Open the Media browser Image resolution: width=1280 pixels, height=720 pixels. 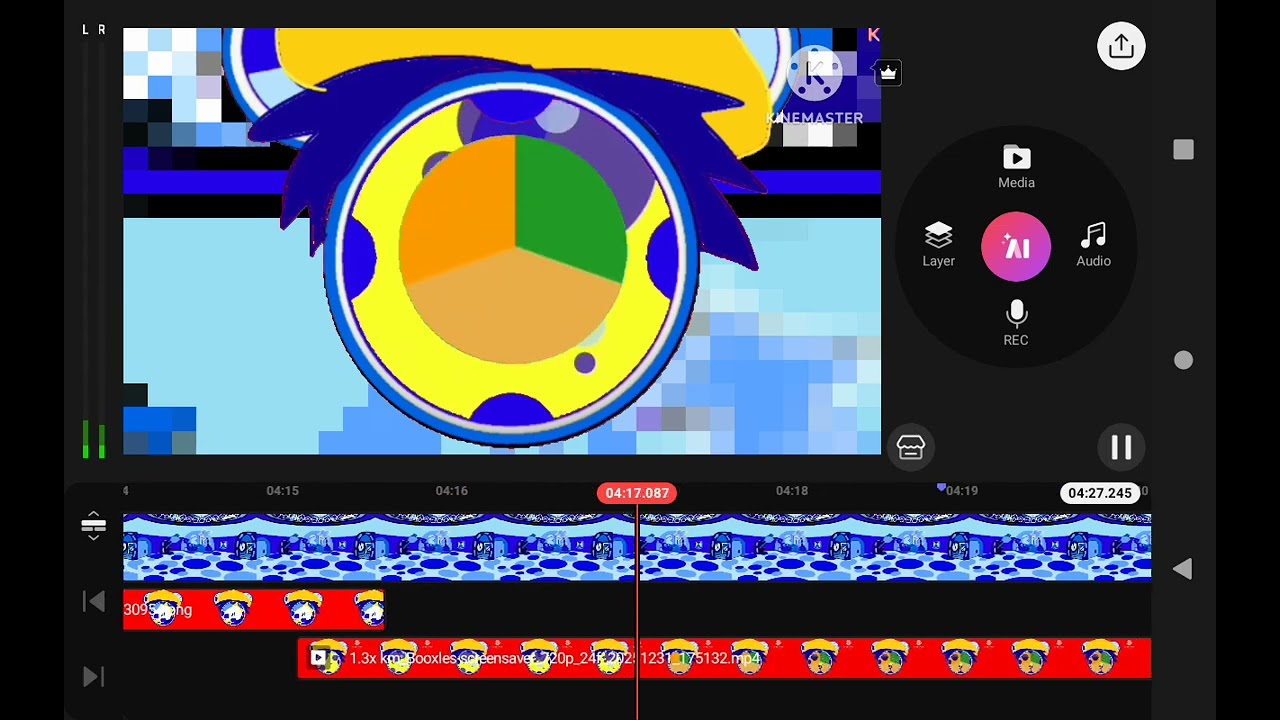[x=1016, y=167]
